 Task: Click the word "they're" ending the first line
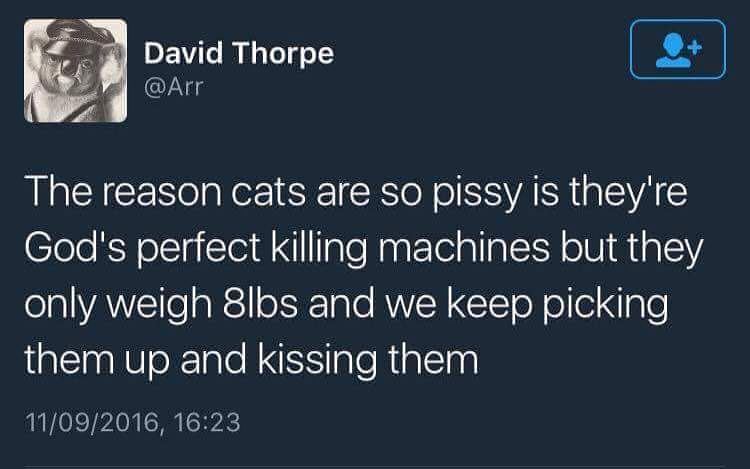[628, 192]
